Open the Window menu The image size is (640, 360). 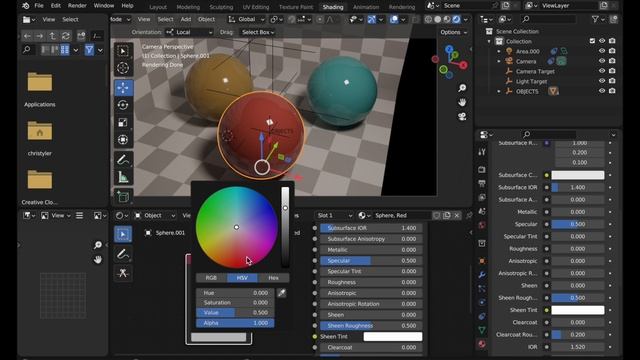tap(104, 6)
